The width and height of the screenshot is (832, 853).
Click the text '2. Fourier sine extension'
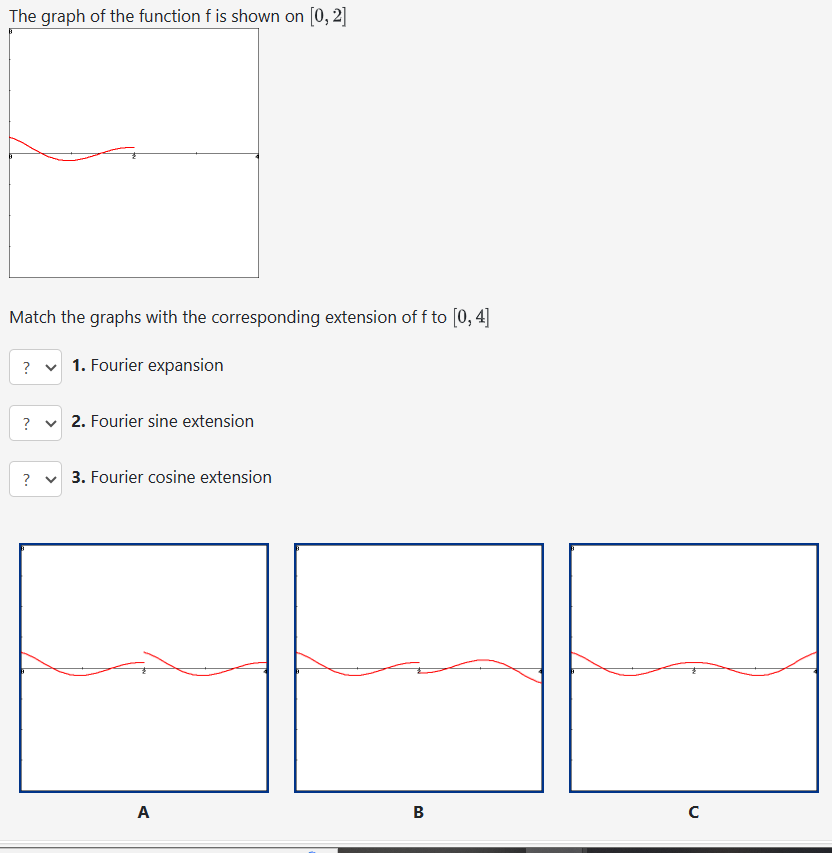162,422
